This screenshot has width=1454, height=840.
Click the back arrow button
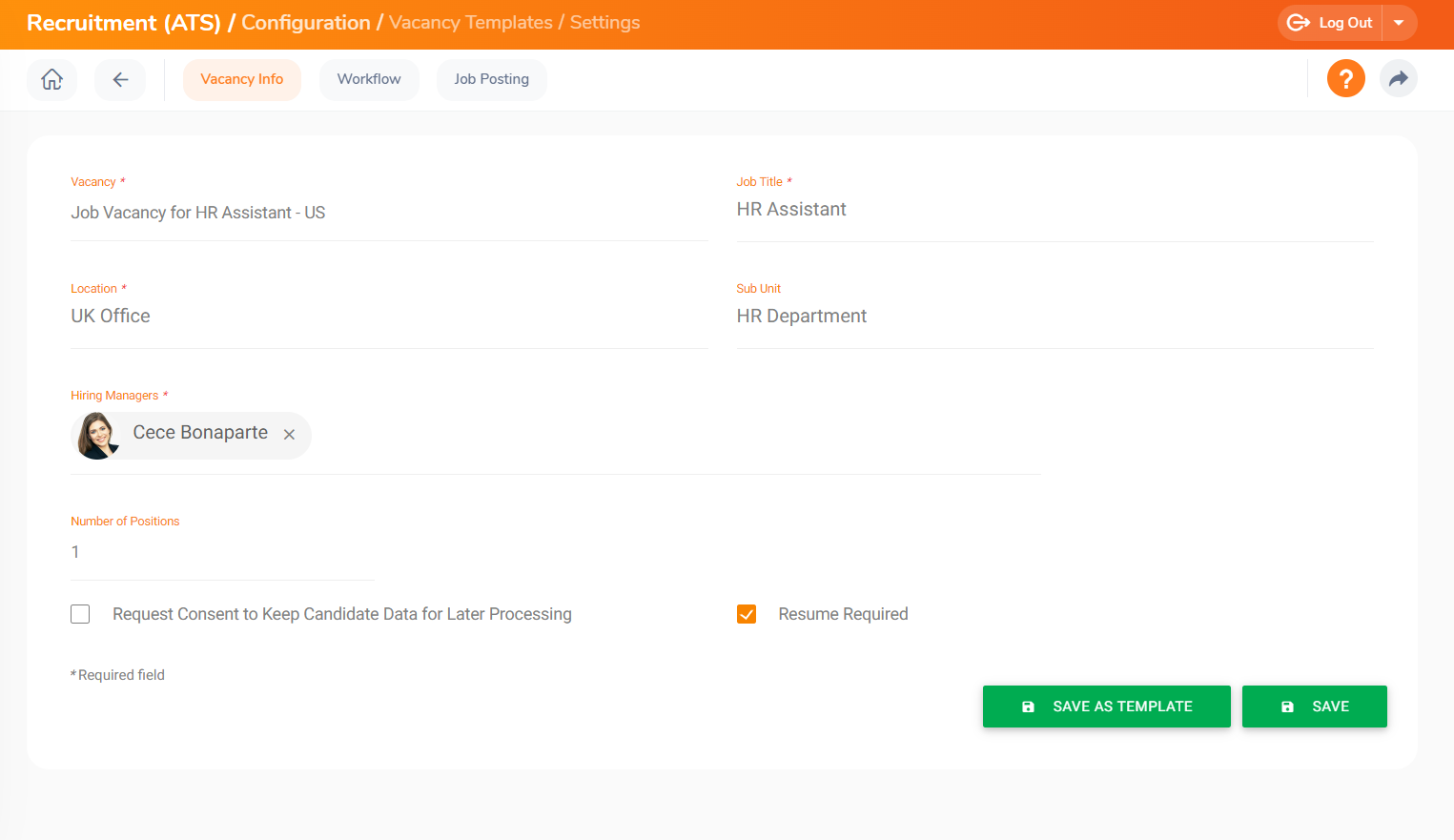click(x=120, y=79)
